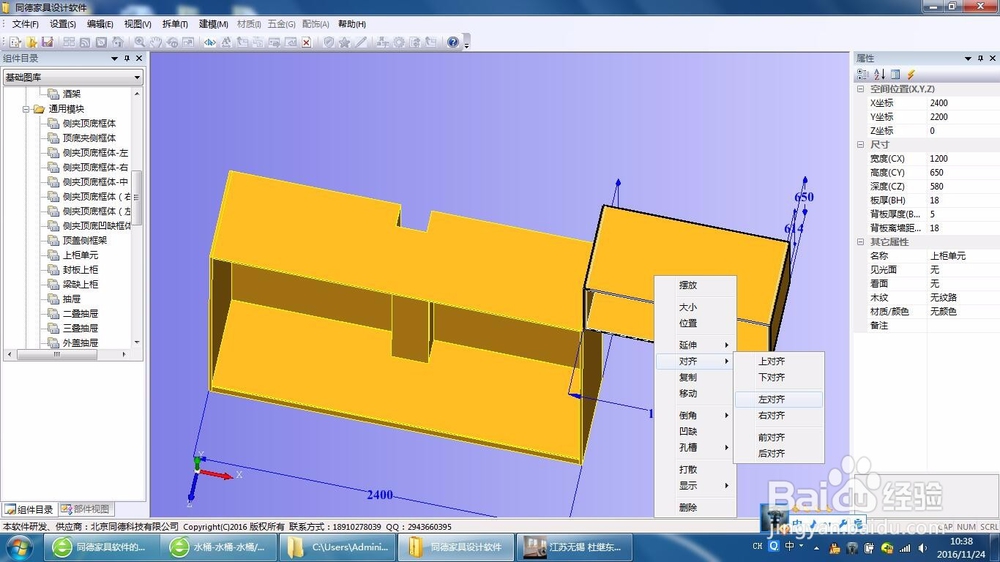Activate the arrow selection tool icon
Viewport: 1000px width, 562px height.
[x=210, y=42]
